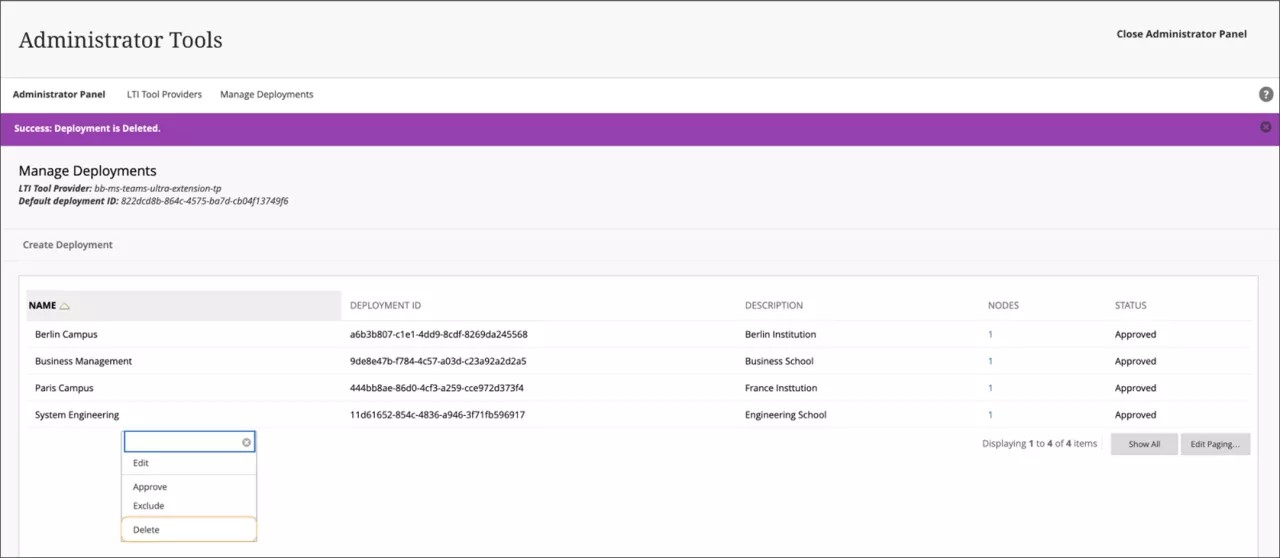The width and height of the screenshot is (1280, 558).
Task: Click the Create Deployment button
Action: point(68,245)
